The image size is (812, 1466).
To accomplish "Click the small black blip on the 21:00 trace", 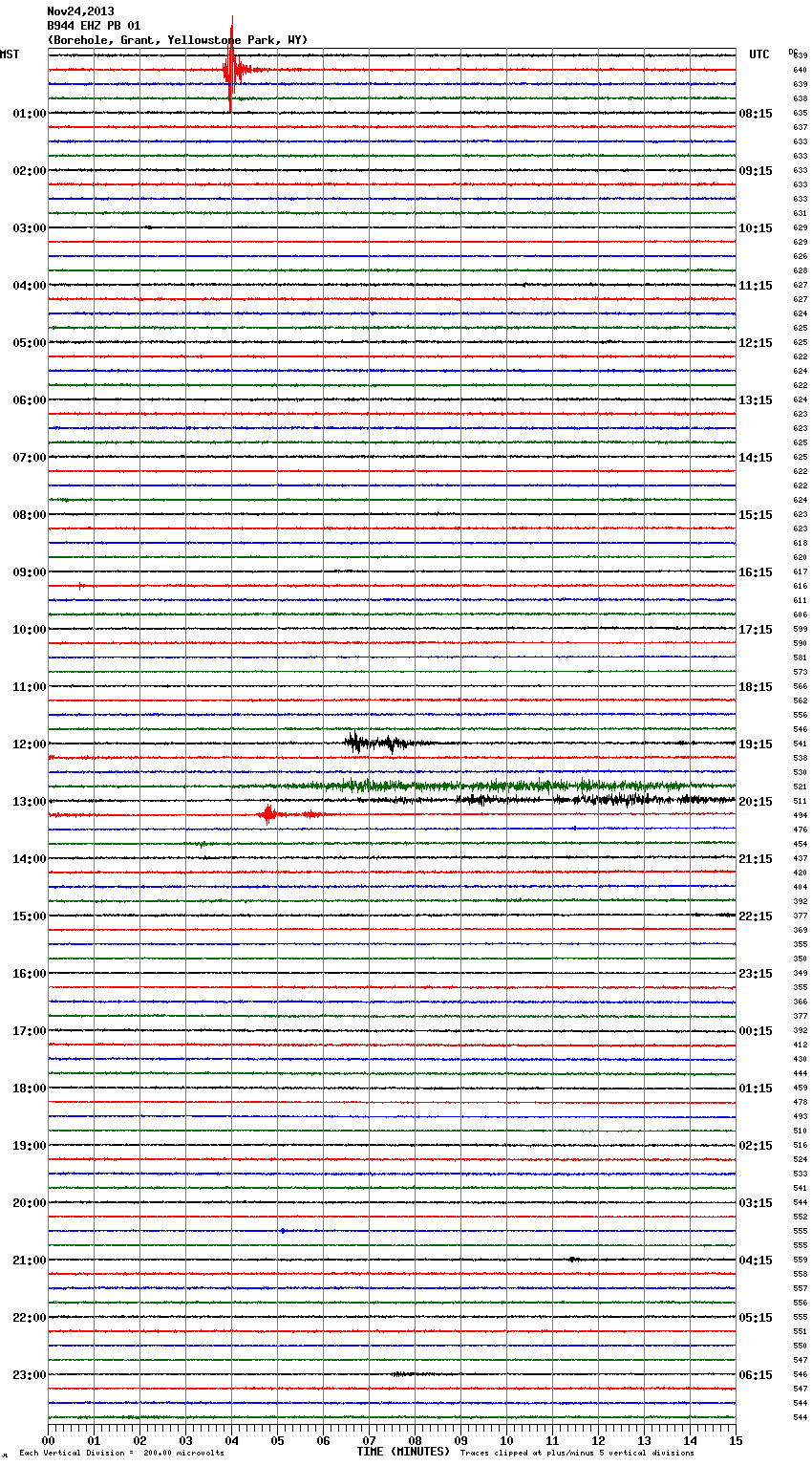I will pos(572,1260).
